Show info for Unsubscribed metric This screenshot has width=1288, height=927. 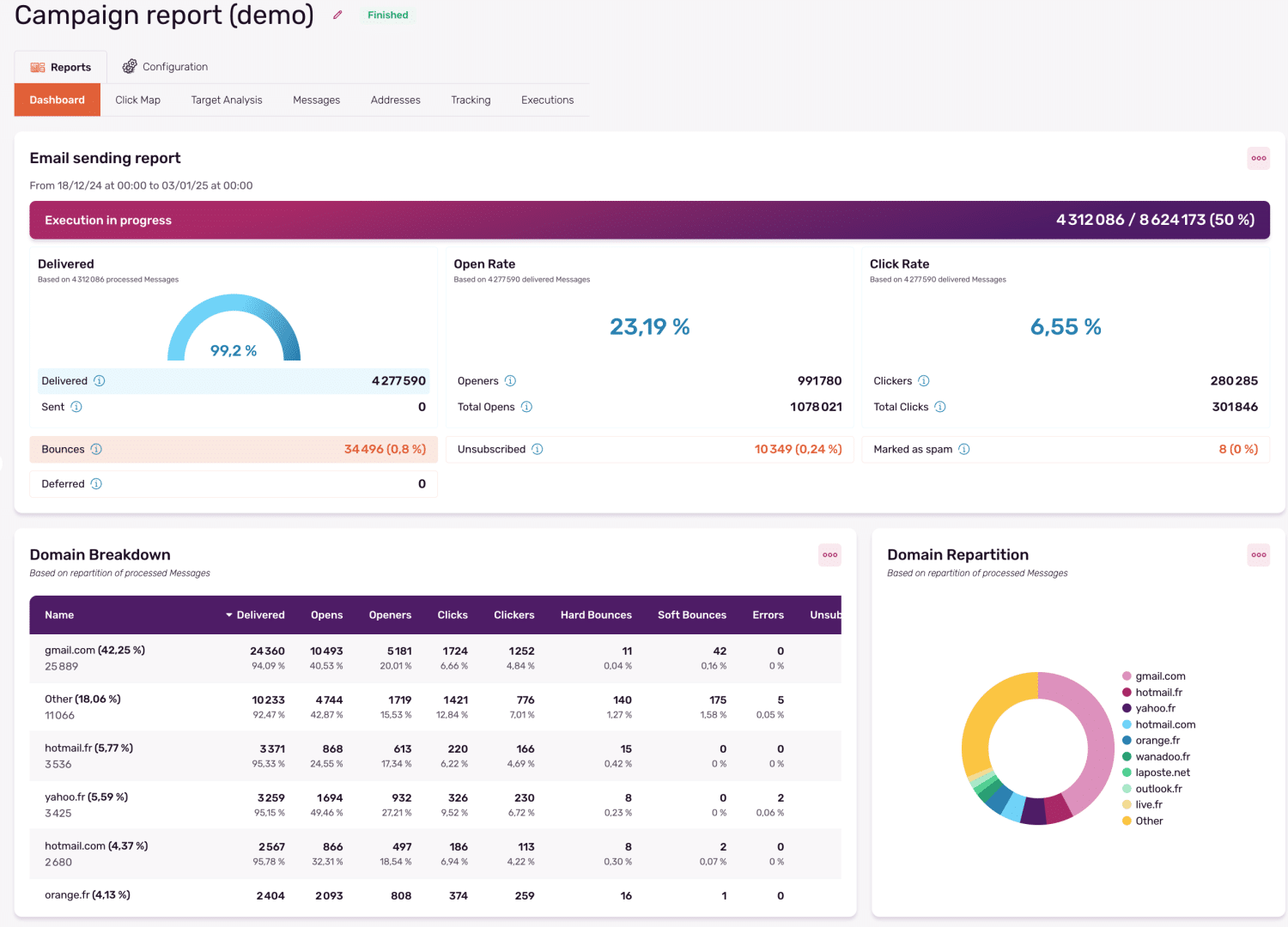(x=538, y=450)
